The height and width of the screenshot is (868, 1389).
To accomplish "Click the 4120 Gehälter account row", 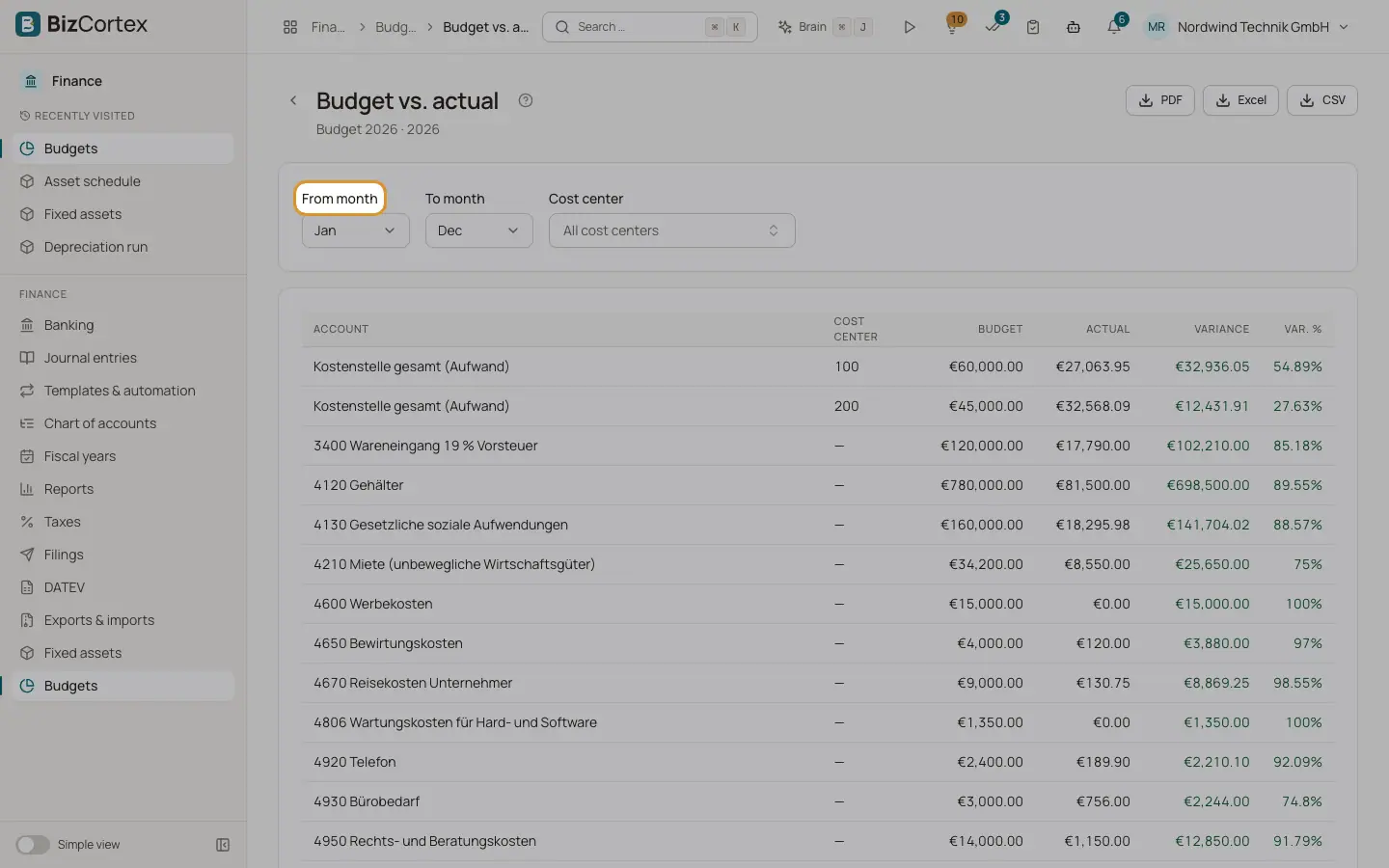I will (818, 485).
